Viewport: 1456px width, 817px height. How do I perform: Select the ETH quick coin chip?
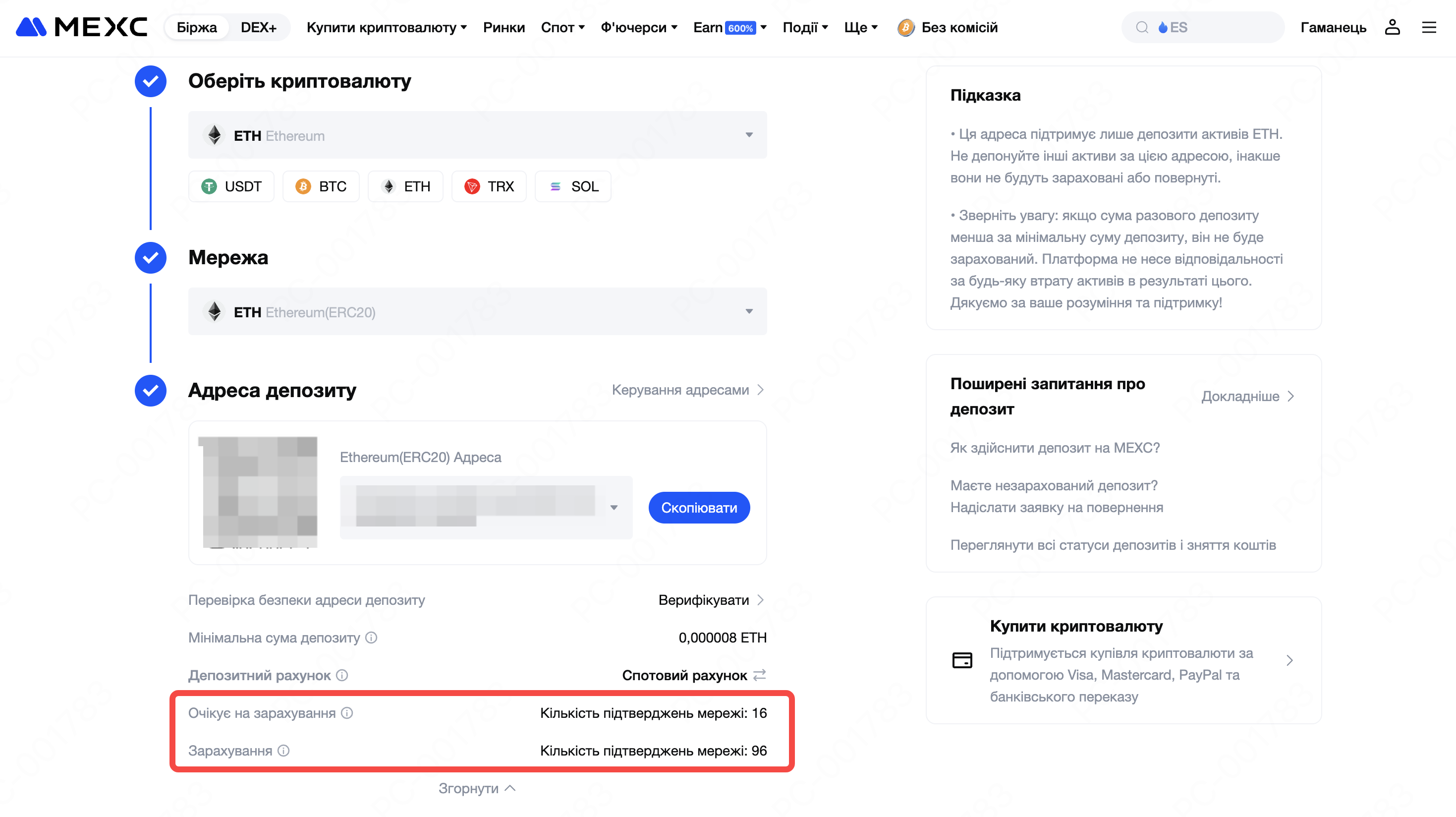pos(405,186)
